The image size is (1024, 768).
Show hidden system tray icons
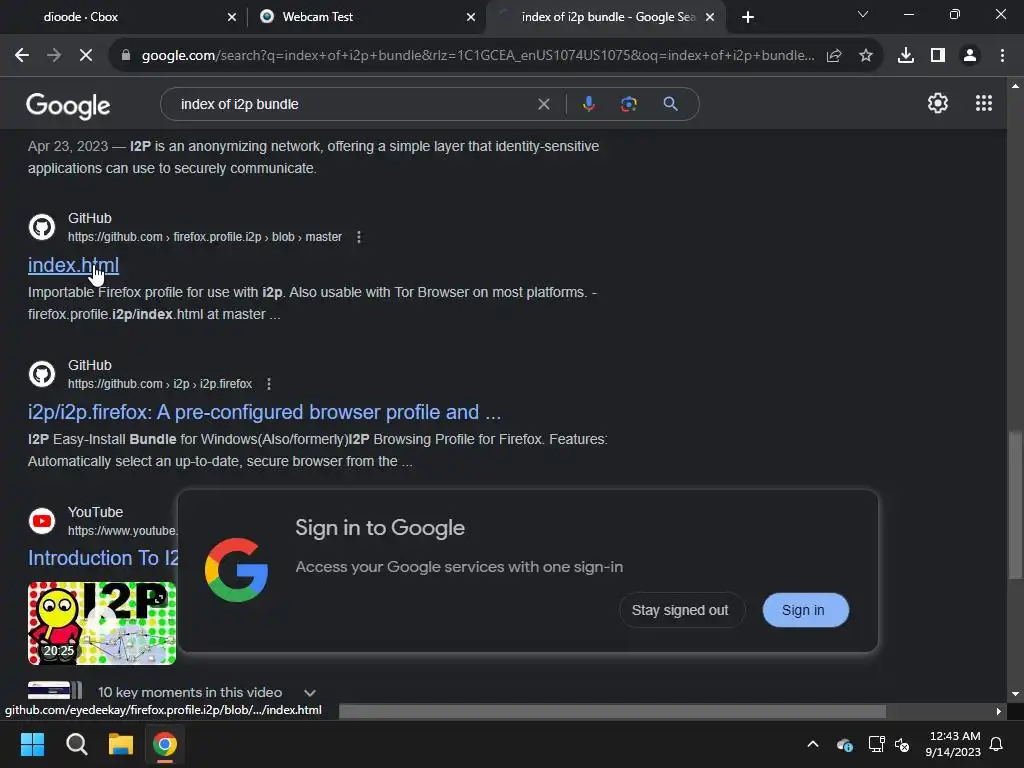point(813,744)
